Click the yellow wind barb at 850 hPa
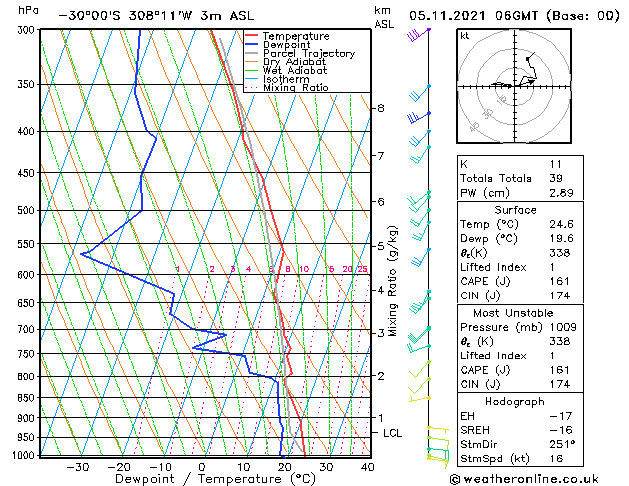Image resolution: width=629 pixels, height=486 pixels. pyautogui.click(x=420, y=399)
